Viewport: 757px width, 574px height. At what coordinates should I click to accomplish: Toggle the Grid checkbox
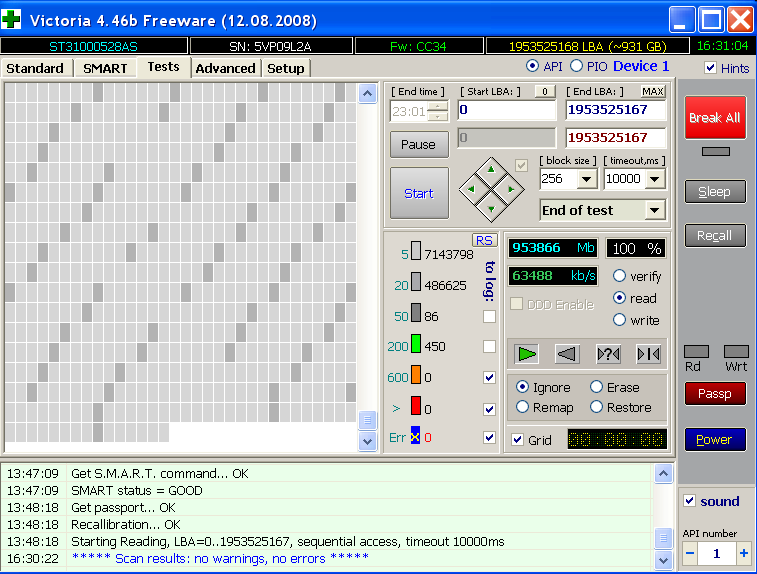tap(517, 439)
